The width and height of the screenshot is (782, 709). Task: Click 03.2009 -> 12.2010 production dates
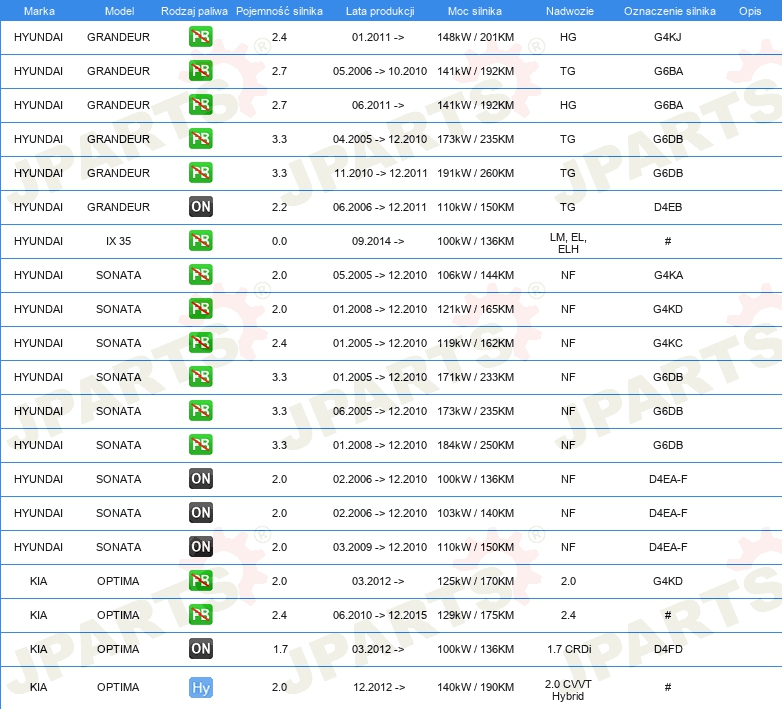pyautogui.click(x=380, y=547)
